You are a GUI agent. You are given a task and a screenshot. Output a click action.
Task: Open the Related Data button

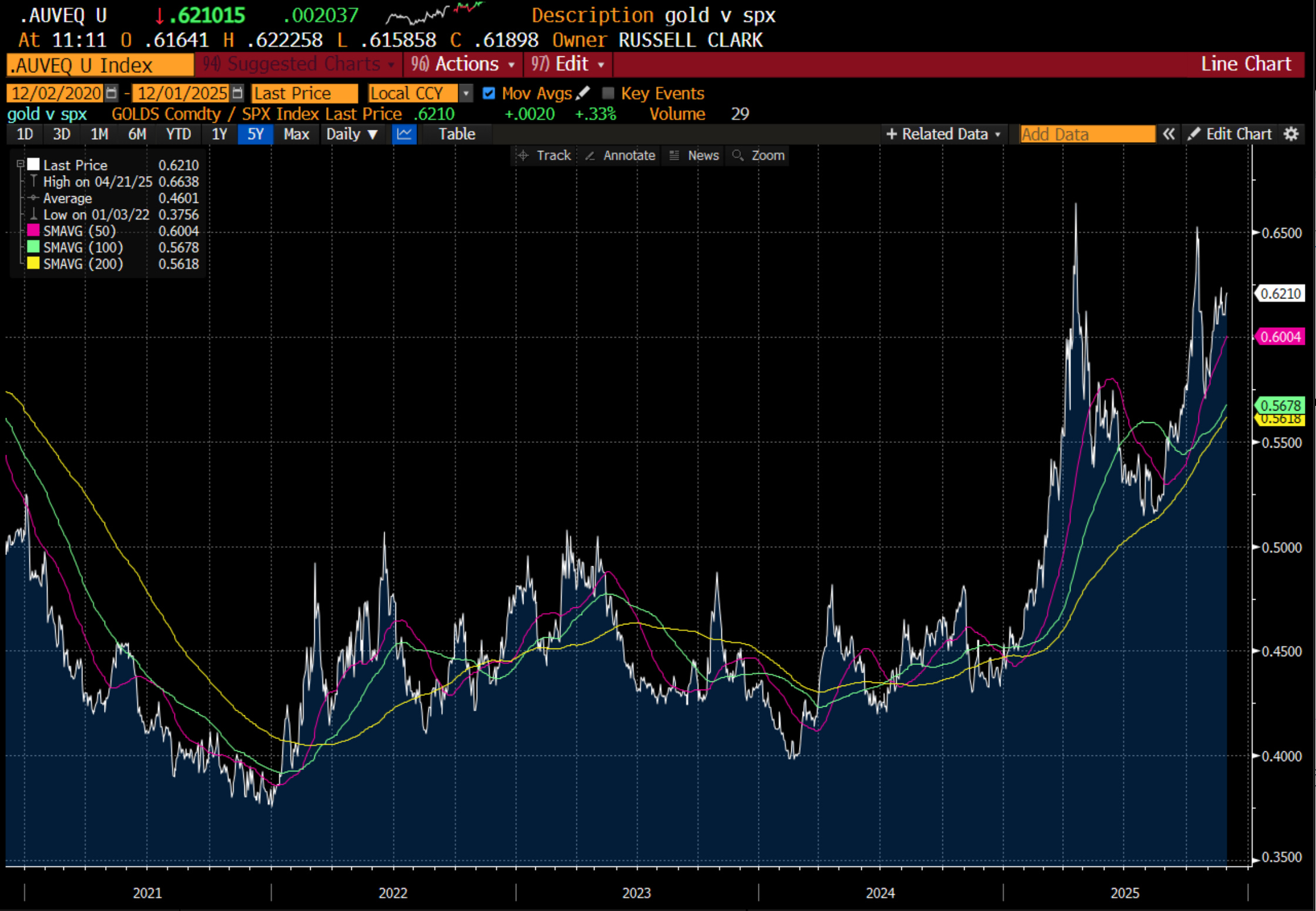pos(942,134)
